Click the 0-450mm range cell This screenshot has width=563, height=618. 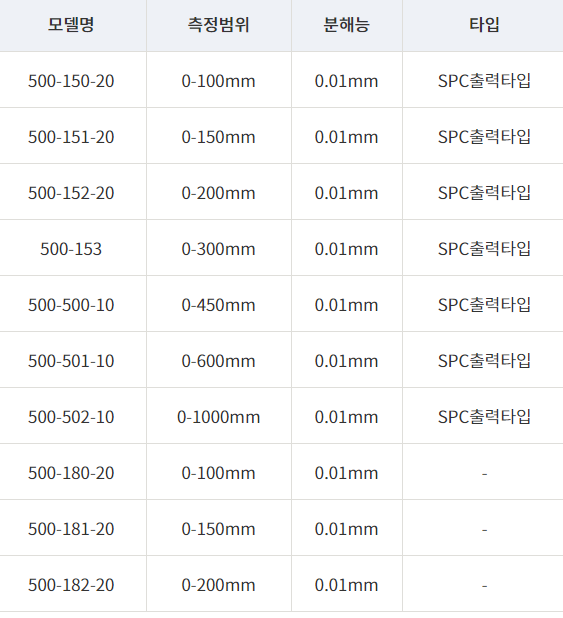pos(219,305)
